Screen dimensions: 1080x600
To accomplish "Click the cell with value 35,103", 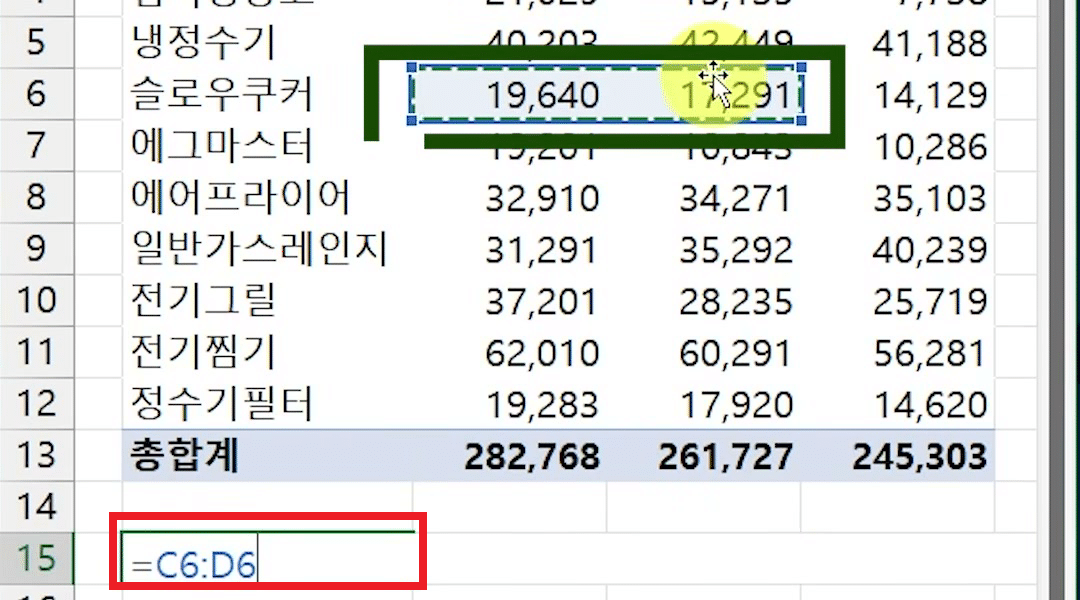I will tap(898, 197).
